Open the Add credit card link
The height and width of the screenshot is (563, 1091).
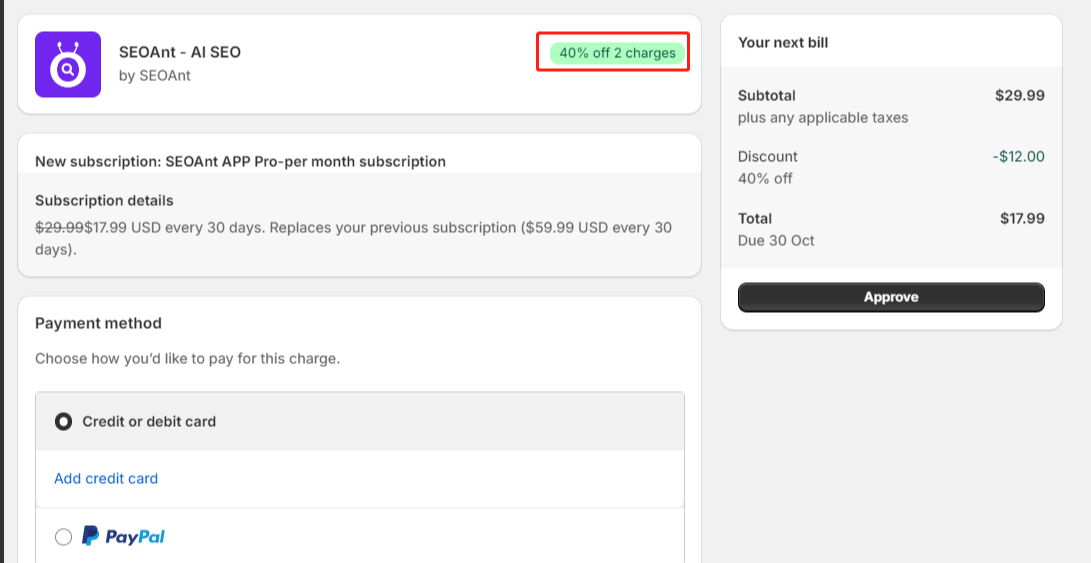(106, 478)
